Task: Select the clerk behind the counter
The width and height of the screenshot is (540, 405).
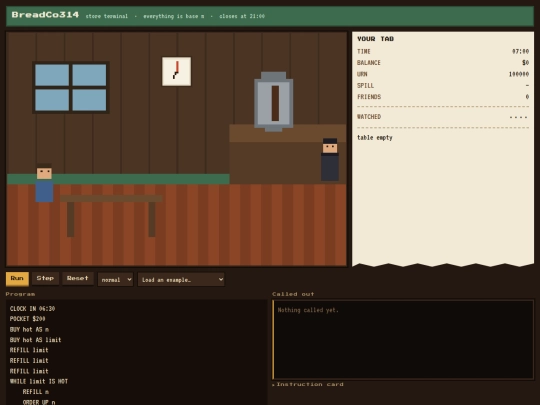Action: coord(330,159)
